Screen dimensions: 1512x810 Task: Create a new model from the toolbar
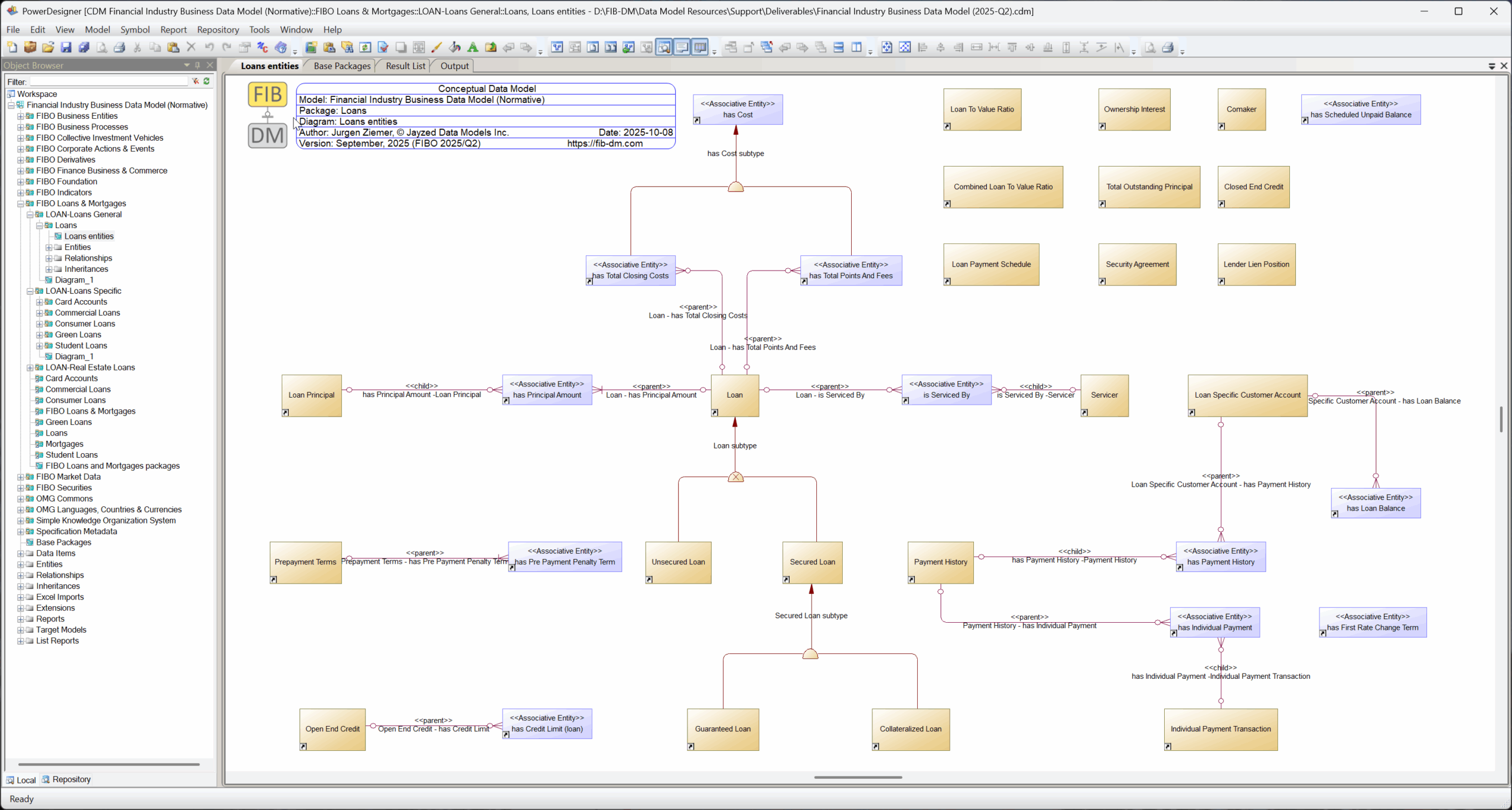pos(13,47)
